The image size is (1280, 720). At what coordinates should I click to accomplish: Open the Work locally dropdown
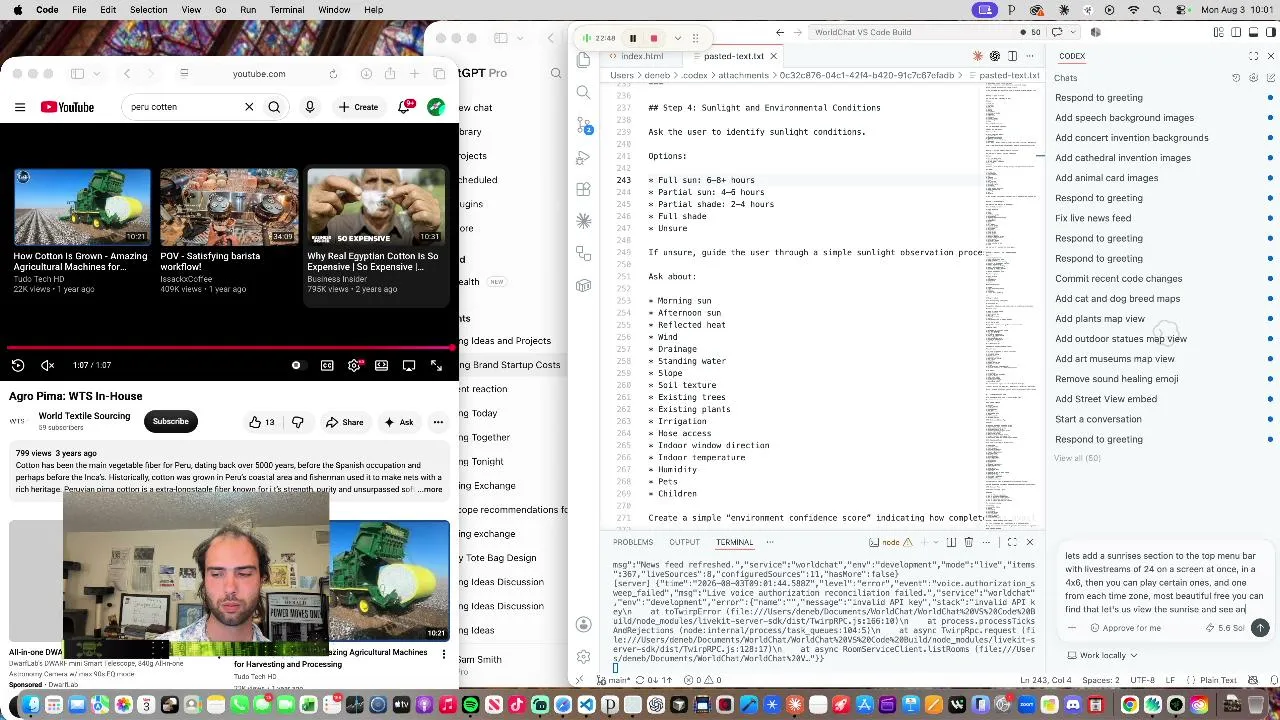1102,655
